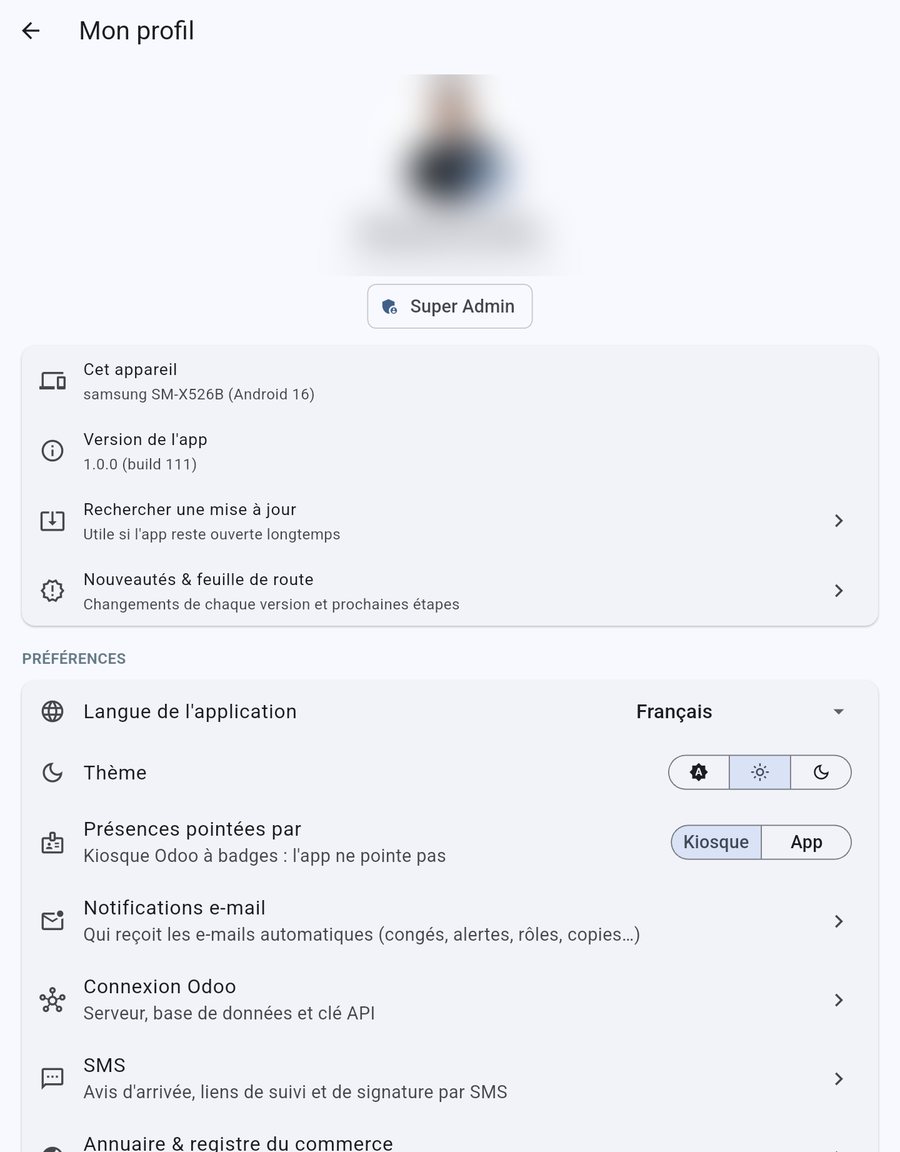Select the automatic theme option
The height and width of the screenshot is (1152, 900).
pos(699,772)
